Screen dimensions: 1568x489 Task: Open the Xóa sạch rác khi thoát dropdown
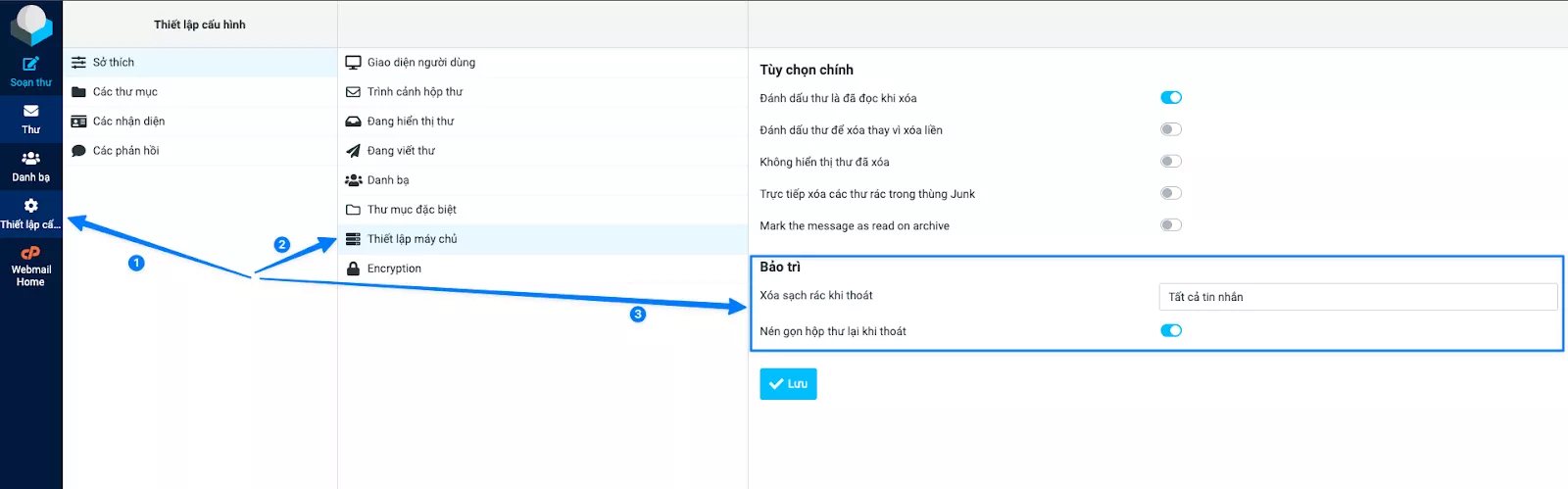click(x=1357, y=297)
